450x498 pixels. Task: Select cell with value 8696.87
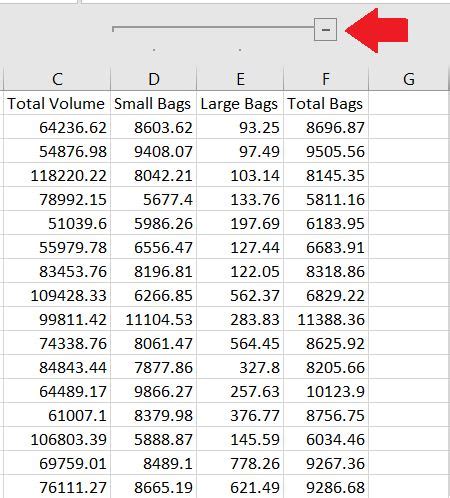326,127
